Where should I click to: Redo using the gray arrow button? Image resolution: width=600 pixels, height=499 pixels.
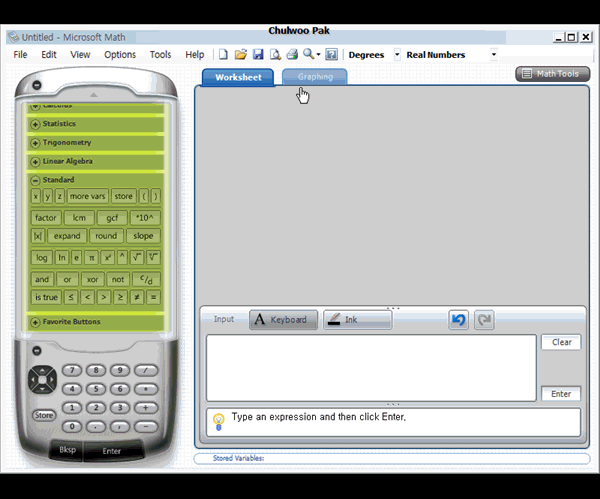click(x=484, y=320)
